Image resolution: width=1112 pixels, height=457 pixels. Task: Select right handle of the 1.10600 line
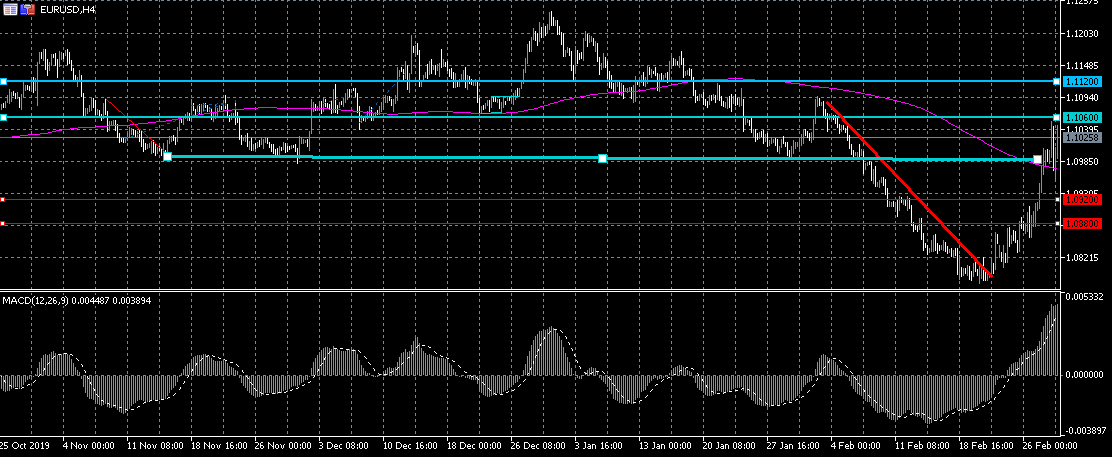tap(1057, 117)
